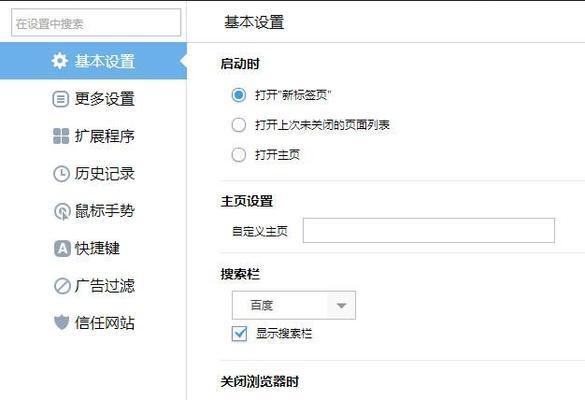
Task: Open 扩展程序 via its grid icon
Action: point(61,136)
